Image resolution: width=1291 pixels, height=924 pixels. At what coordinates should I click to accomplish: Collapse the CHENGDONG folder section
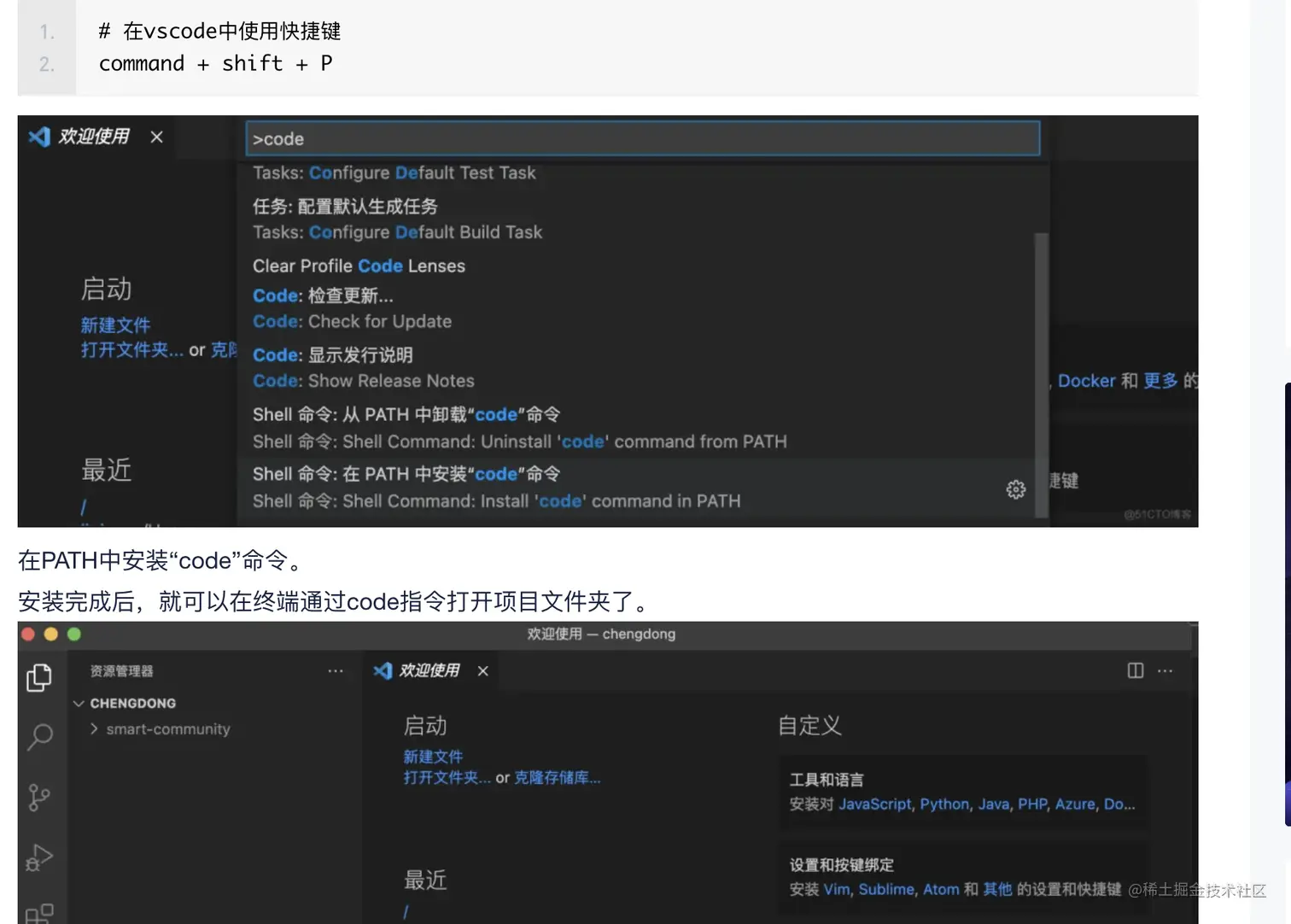tap(79, 703)
